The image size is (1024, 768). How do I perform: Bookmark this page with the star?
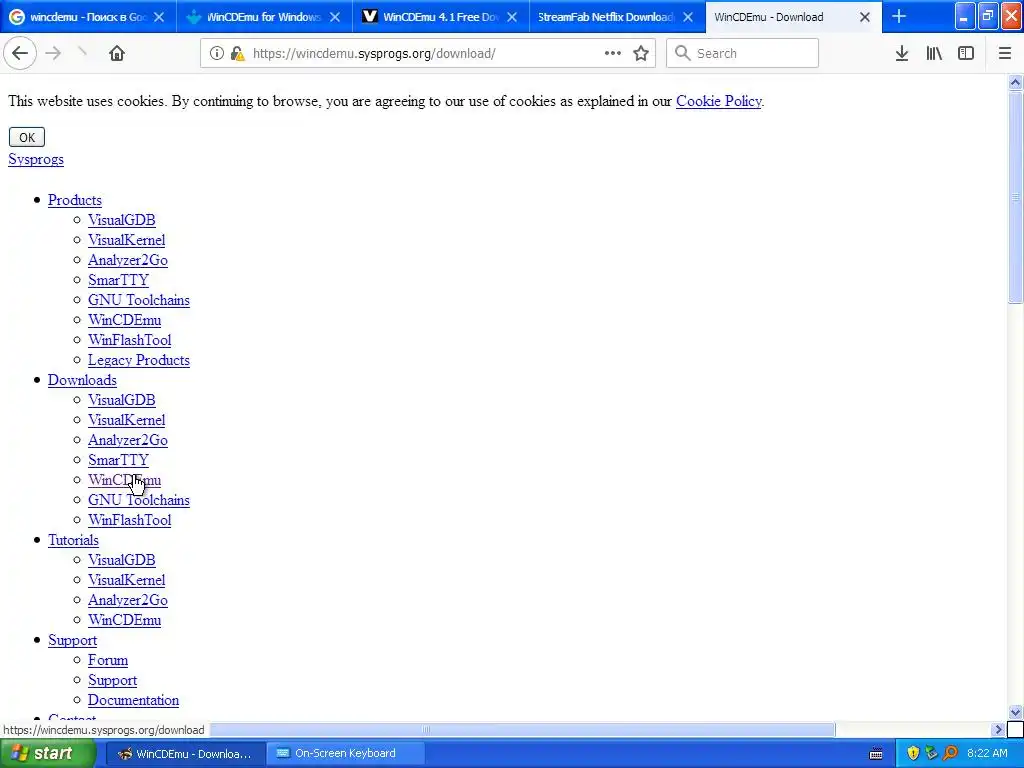[641, 53]
